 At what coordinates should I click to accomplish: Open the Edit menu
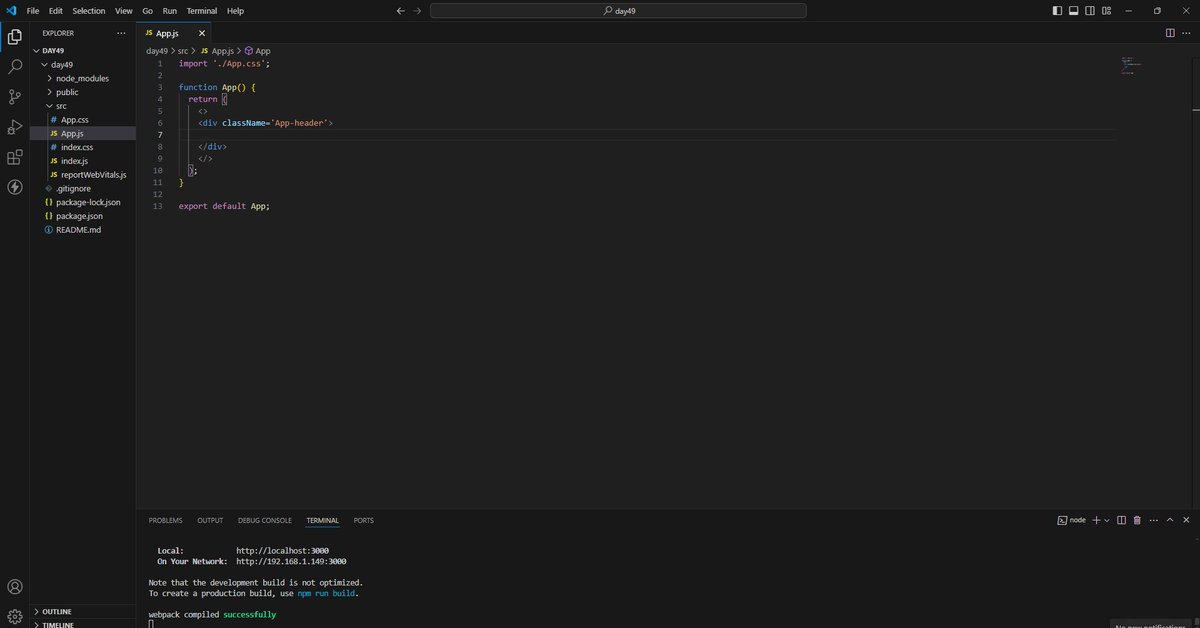[56, 11]
